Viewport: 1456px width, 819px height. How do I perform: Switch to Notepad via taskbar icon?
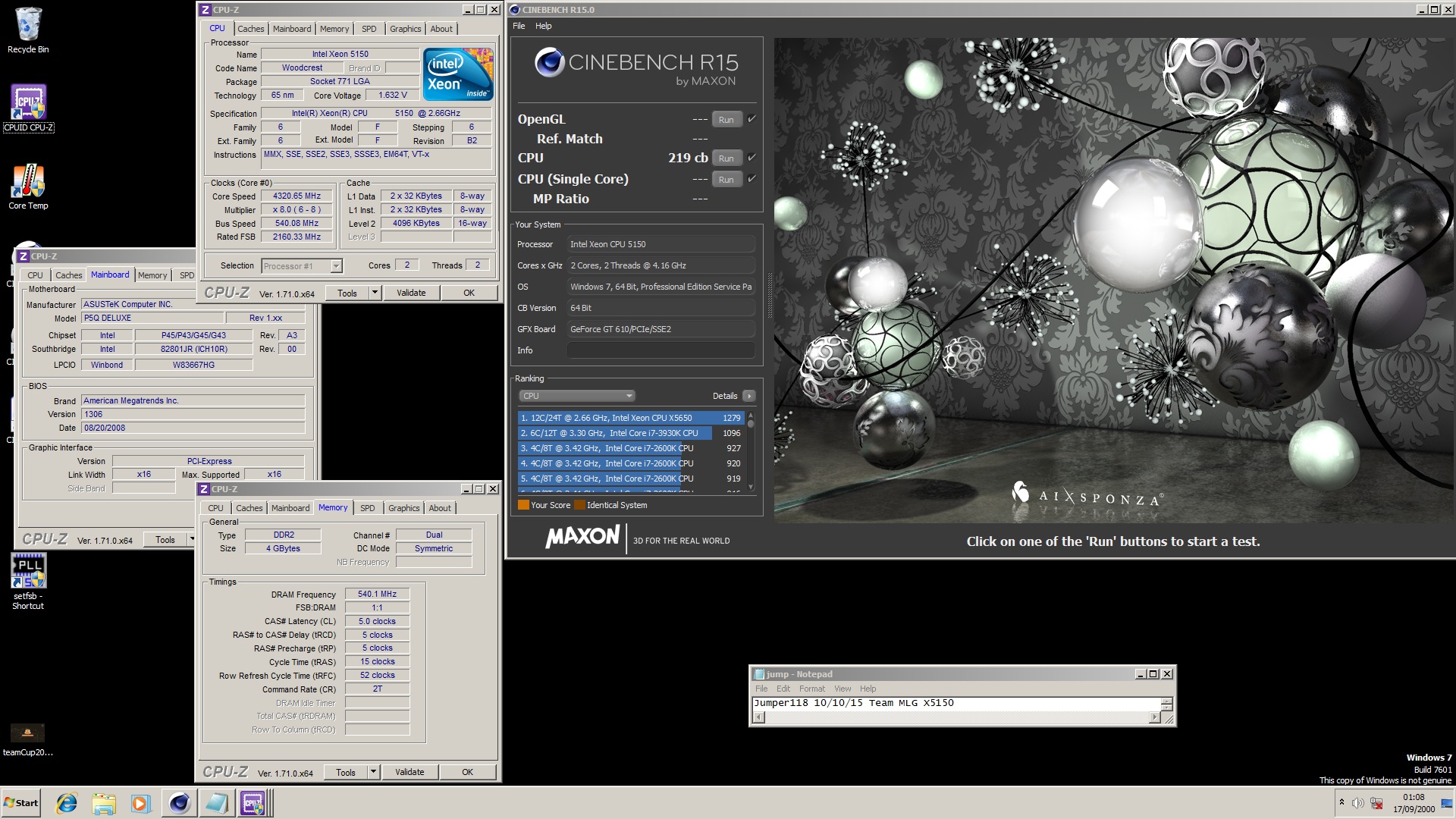pos(216,803)
